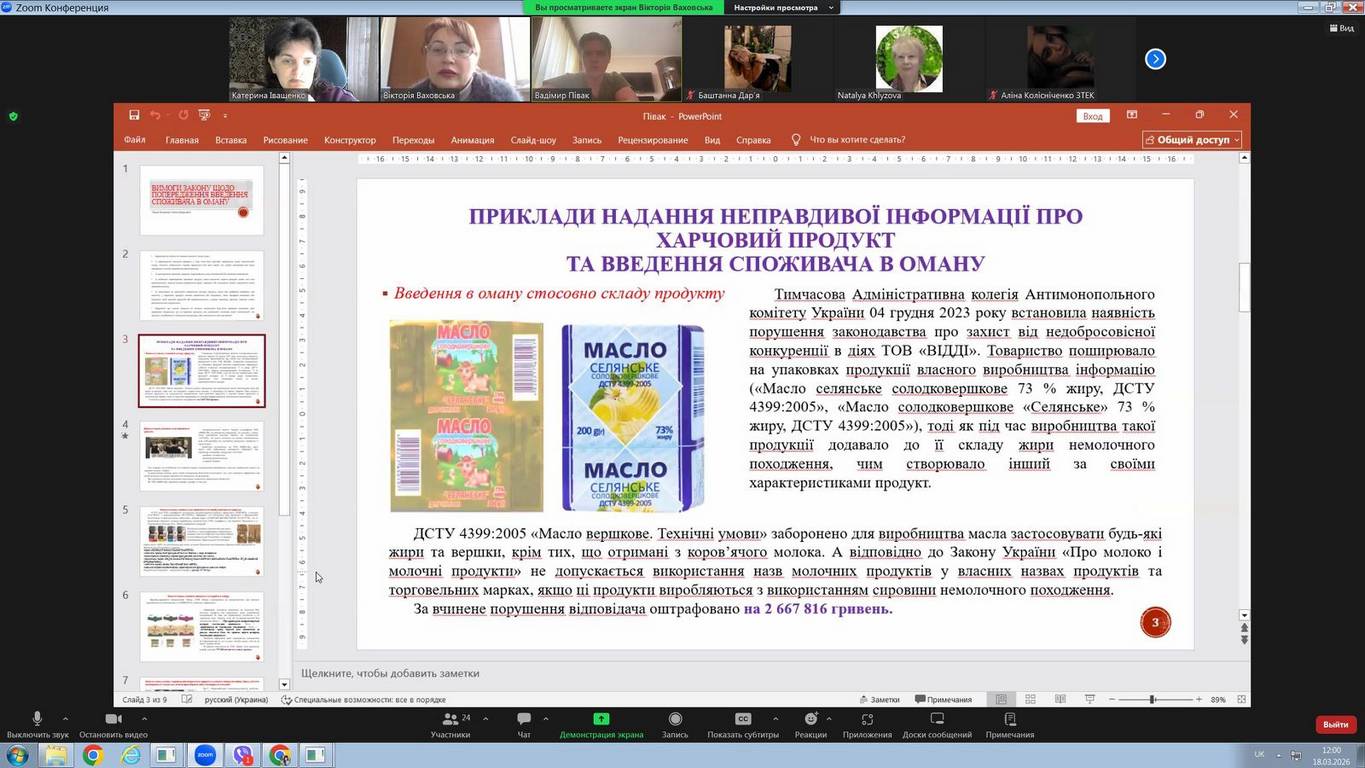1365x768 pixels.
Task: Adjust the PowerPoint zoom slider
Action: pyautogui.click(x=1152, y=700)
